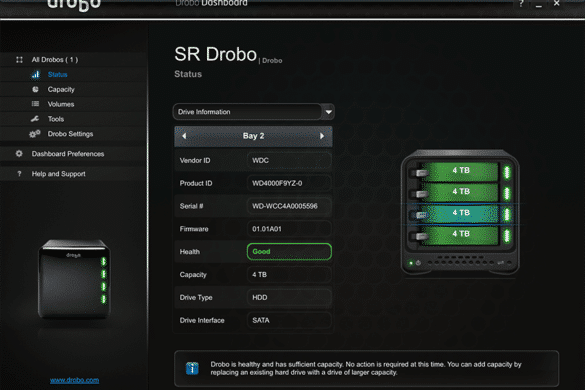Click the Drive Information combo box
This screenshot has height=390, width=585.
(x=253, y=112)
